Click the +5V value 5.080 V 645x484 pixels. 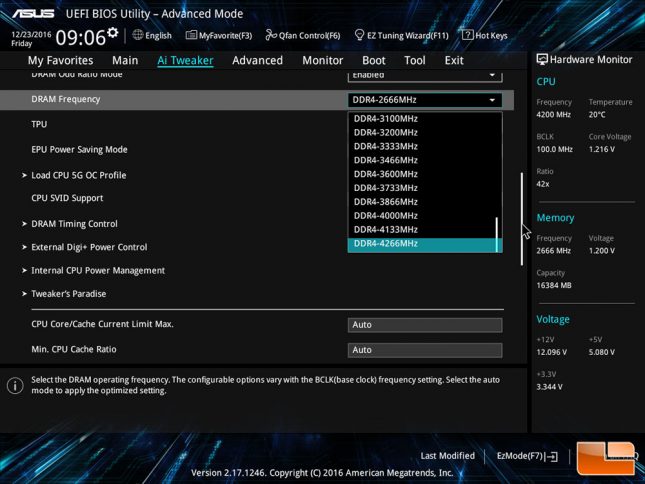tap(602, 352)
